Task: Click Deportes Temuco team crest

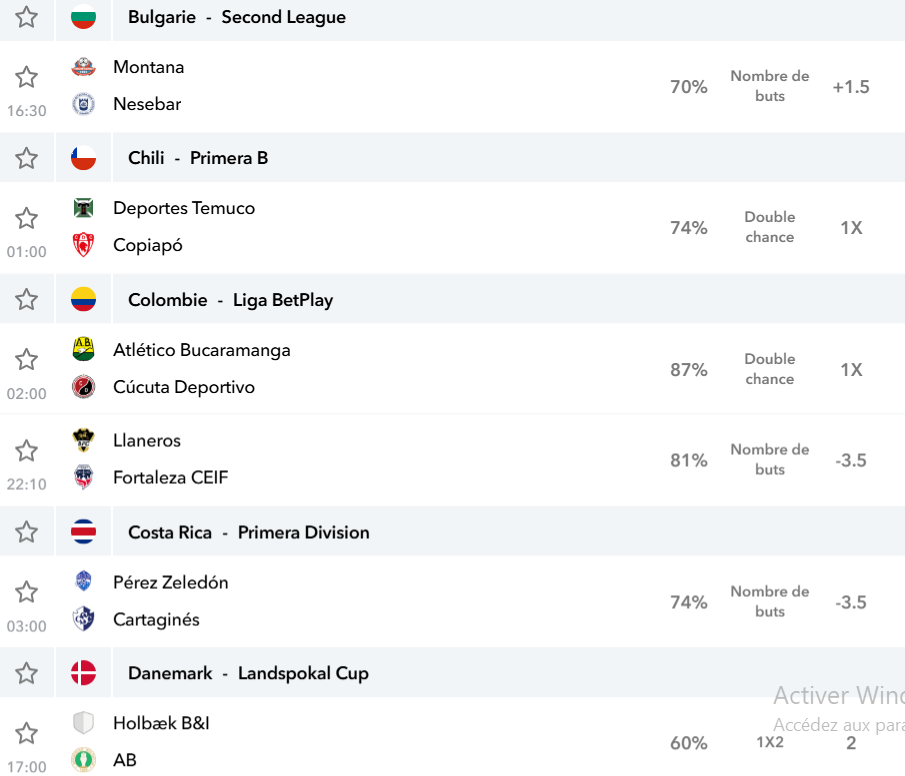Action: point(83,207)
